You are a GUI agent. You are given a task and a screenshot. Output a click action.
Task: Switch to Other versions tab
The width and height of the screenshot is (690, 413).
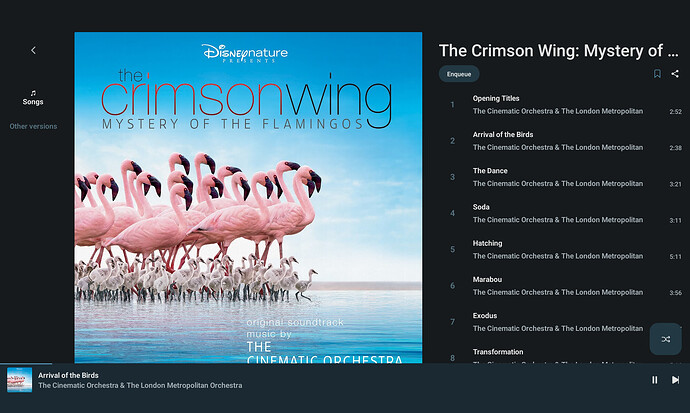[33, 126]
